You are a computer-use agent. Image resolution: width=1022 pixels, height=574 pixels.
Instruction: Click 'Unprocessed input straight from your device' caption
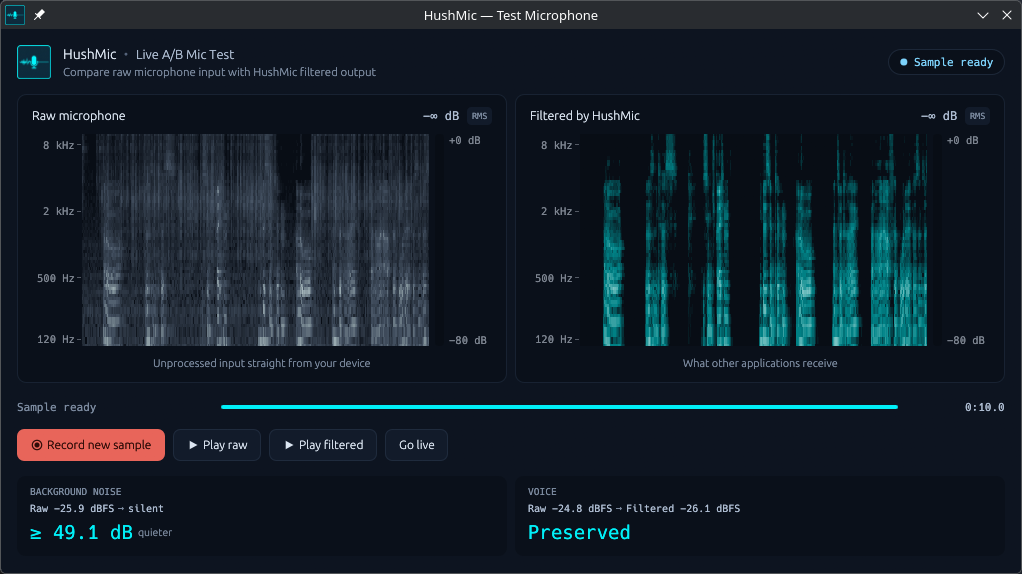click(x=261, y=364)
